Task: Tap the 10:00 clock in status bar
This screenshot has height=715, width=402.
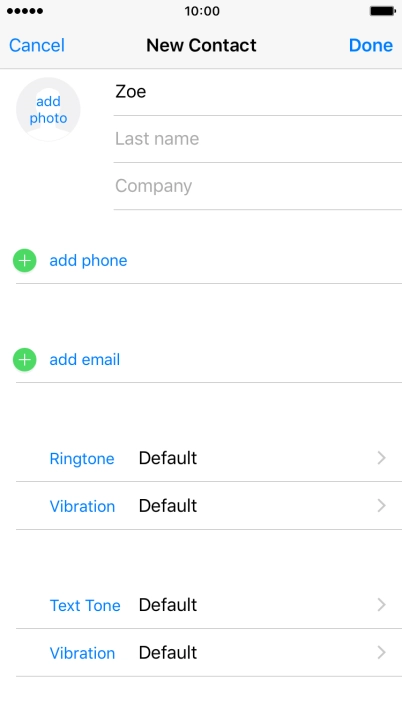Action: pos(202,11)
